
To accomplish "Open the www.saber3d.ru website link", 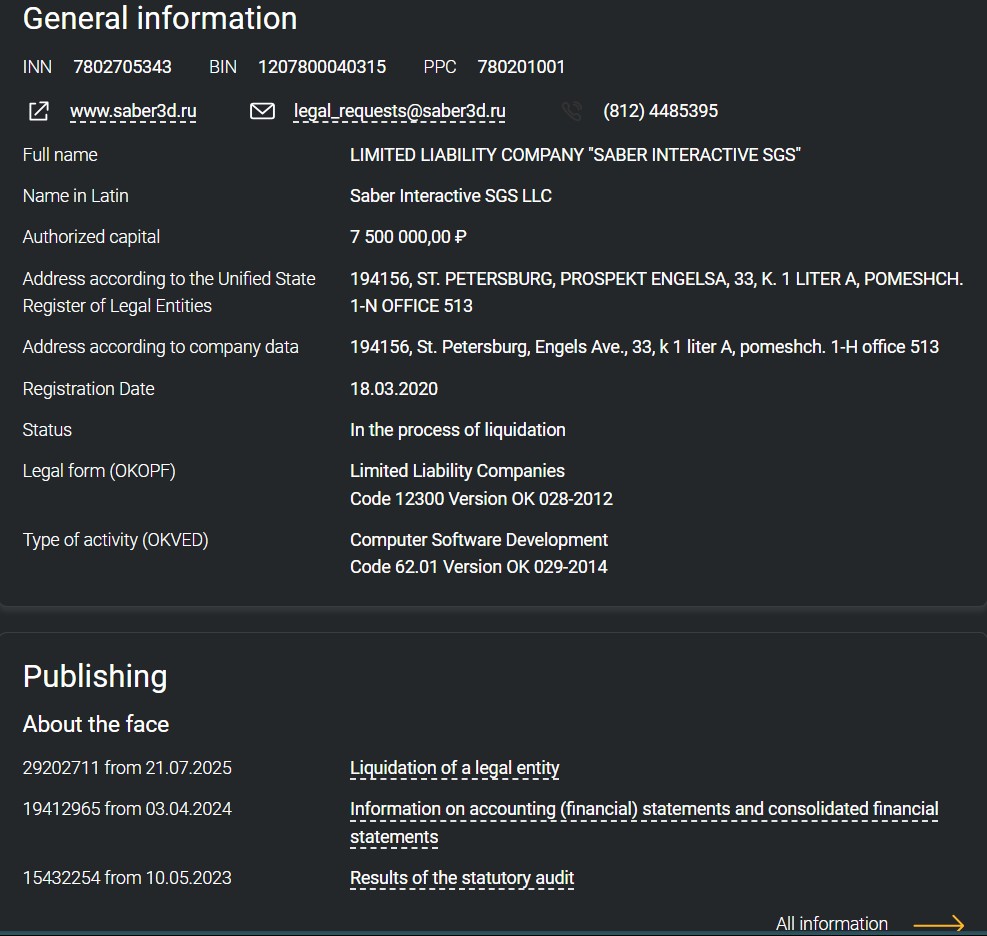I will click(x=133, y=111).
